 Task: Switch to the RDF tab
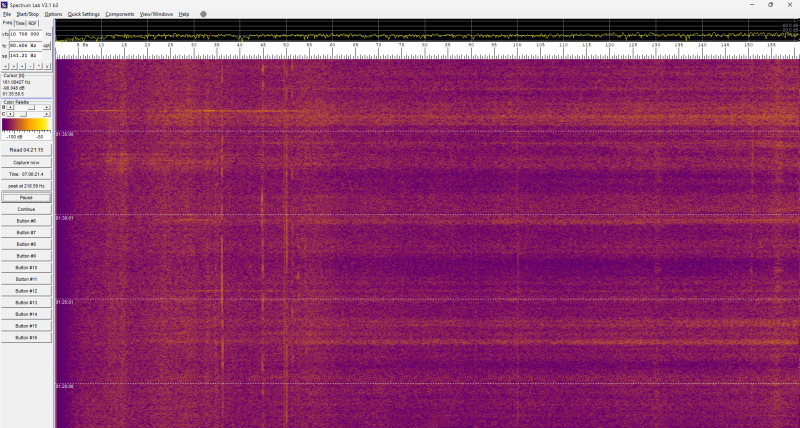(33, 23)
